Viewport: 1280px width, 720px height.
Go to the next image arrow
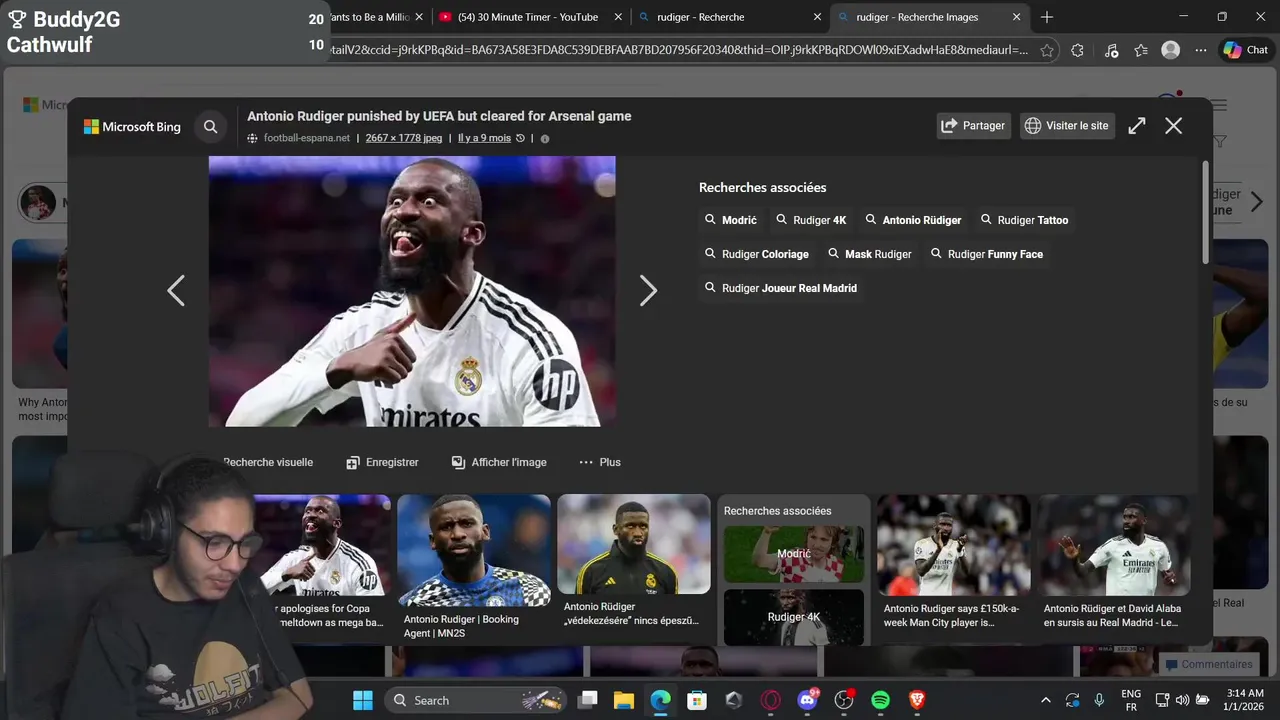[x=648, y=291]
